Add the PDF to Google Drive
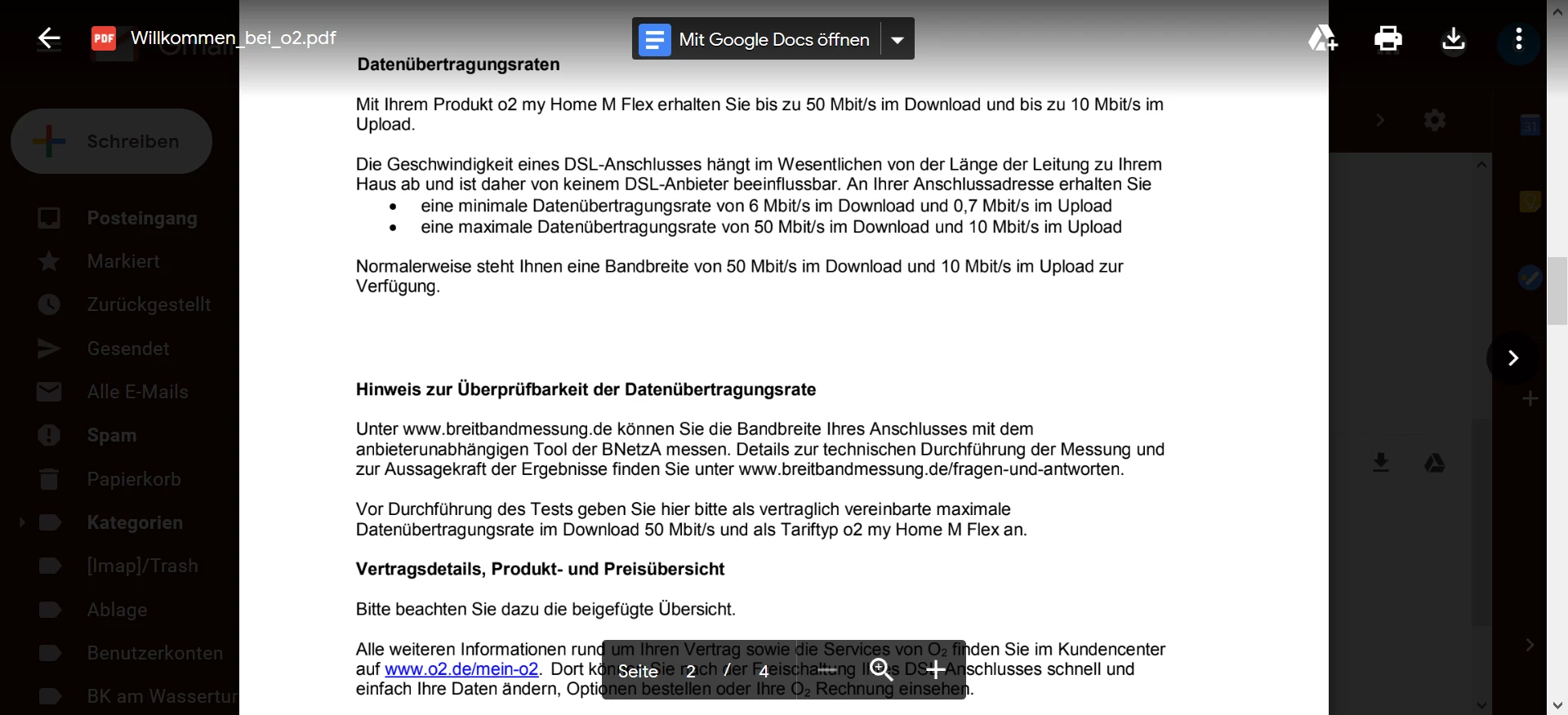 (x=1322, y=38)
